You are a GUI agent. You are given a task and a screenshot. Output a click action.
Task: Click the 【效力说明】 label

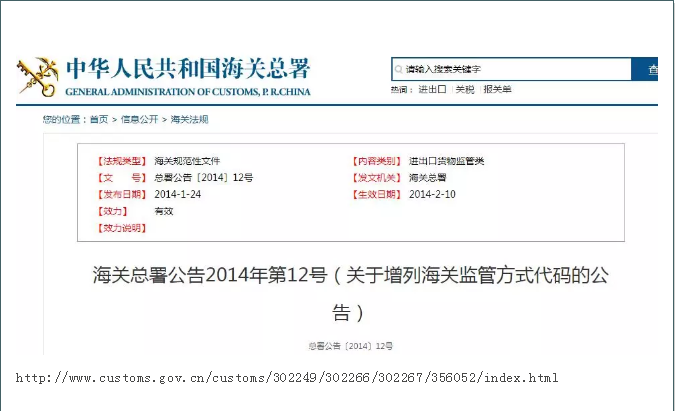[x=122, y=228]
